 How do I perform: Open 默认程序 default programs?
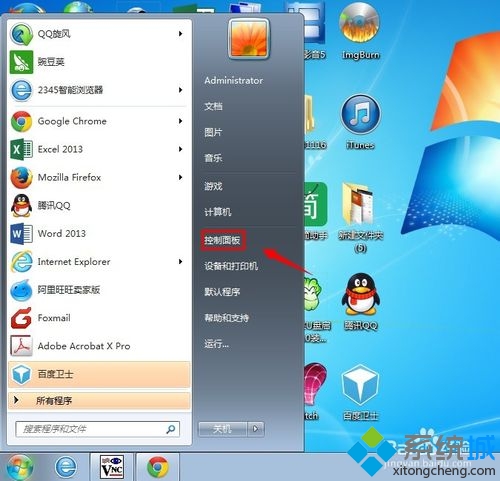tap(222, 292)
